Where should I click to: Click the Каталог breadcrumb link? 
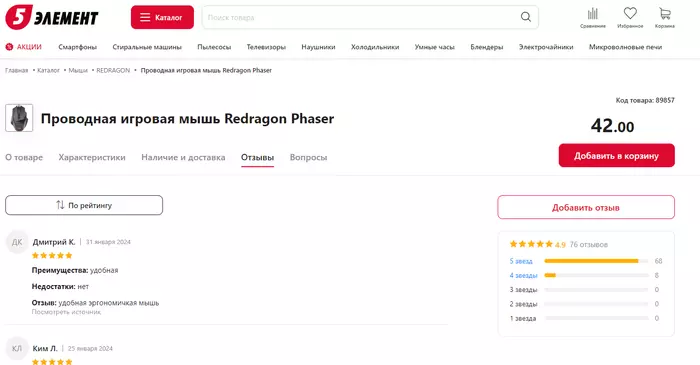click(48, 70)
